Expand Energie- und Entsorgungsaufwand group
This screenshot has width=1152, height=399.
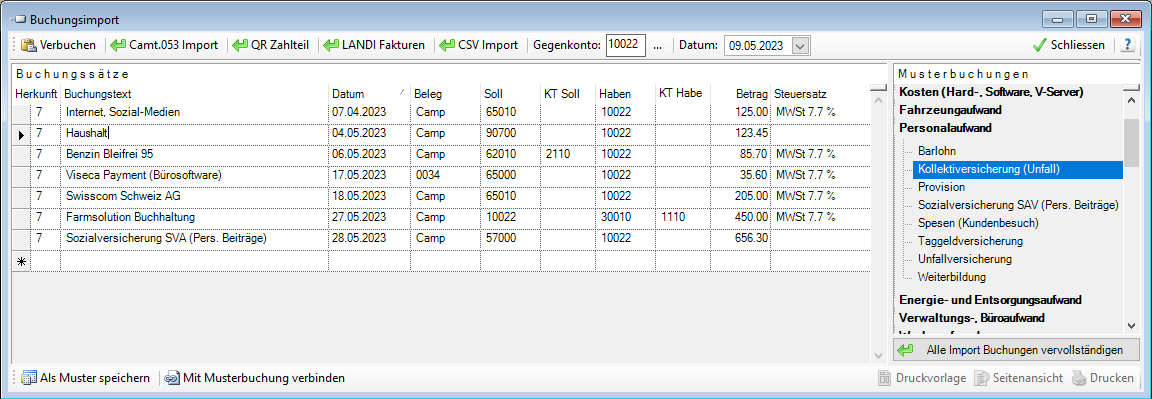990,300
